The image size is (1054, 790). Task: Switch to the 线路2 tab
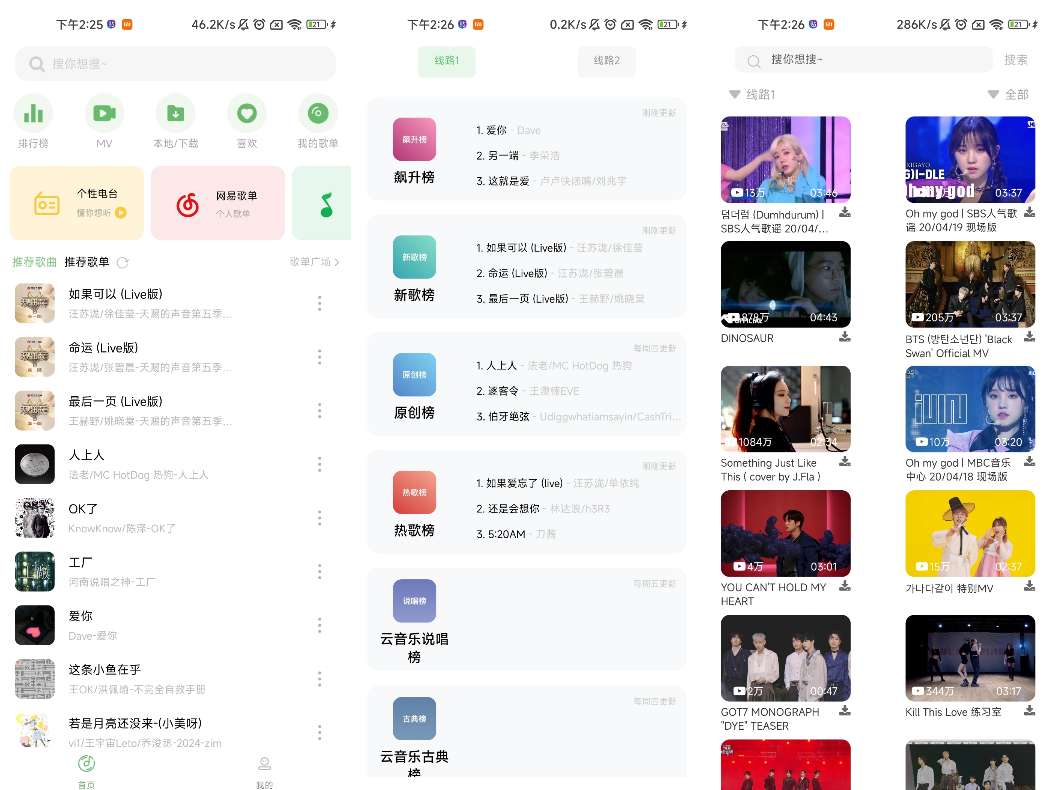606,61
